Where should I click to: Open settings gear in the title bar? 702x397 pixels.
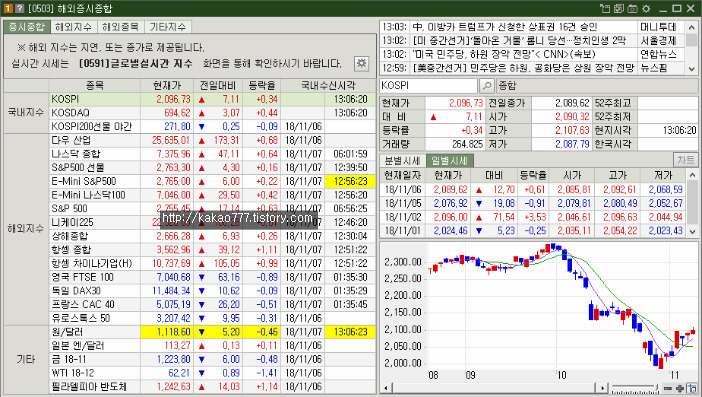646,9
